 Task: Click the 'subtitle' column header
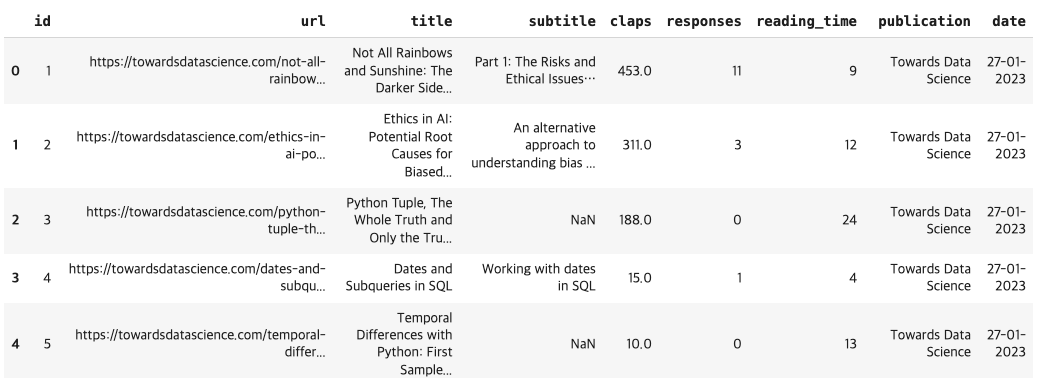coord(562,21)
